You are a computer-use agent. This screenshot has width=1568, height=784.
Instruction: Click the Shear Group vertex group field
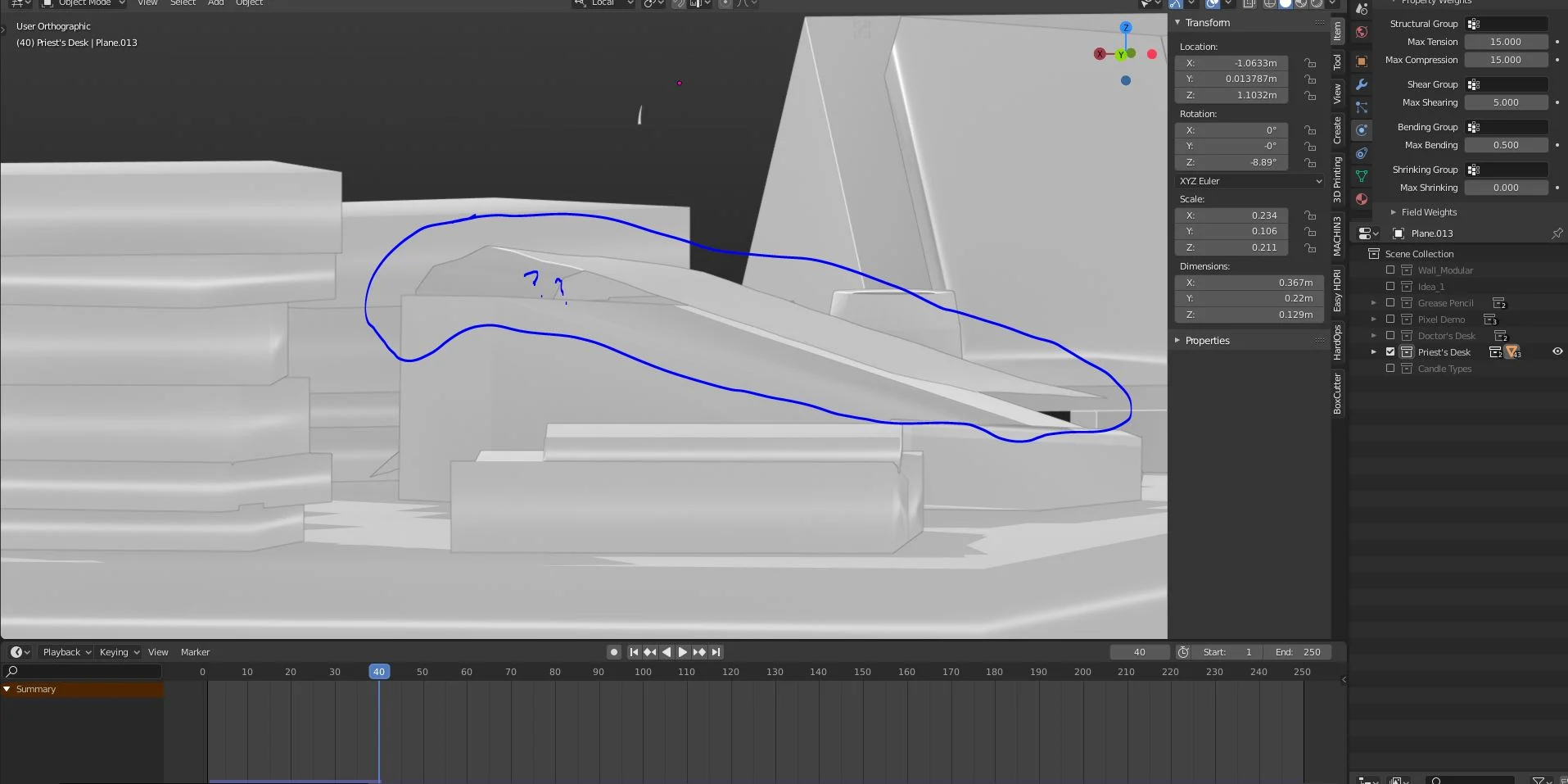(1507, 84)
